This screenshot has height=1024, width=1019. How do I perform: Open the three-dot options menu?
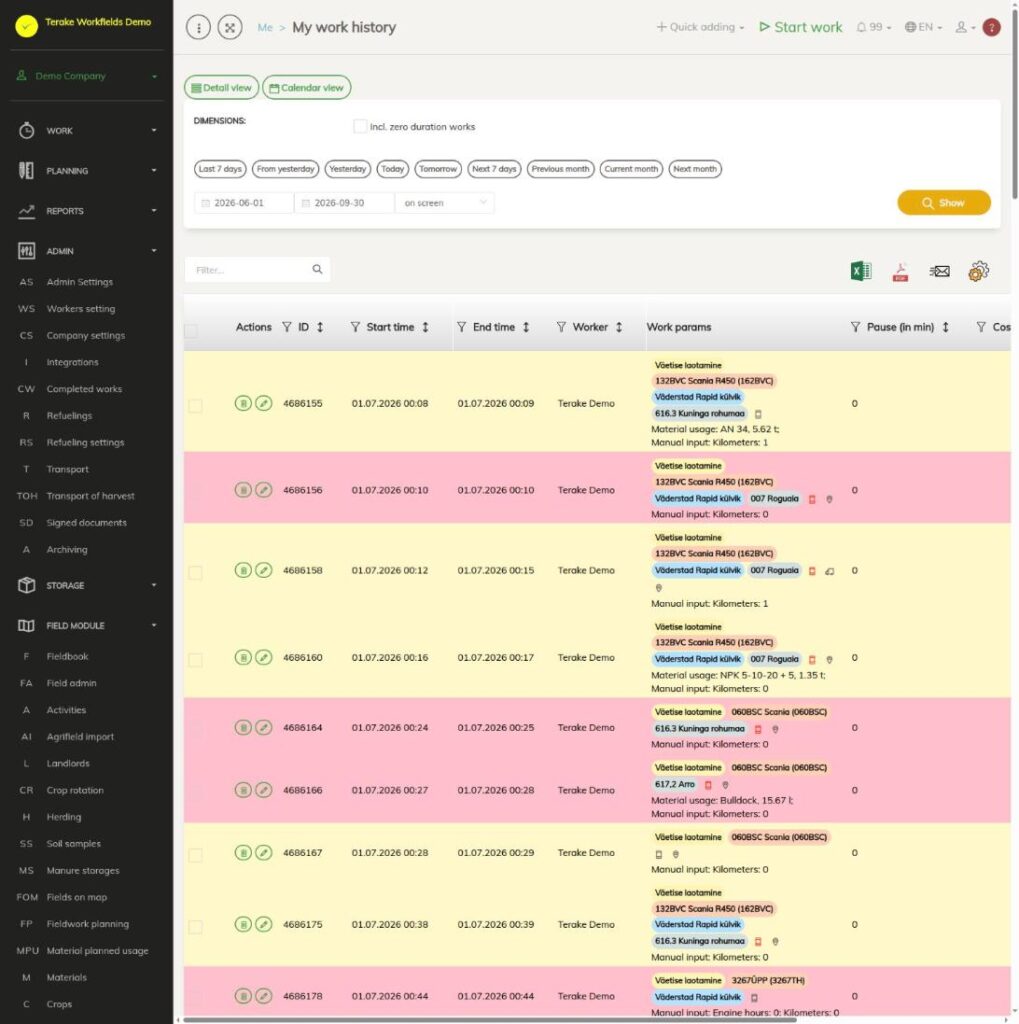point(199,27)
